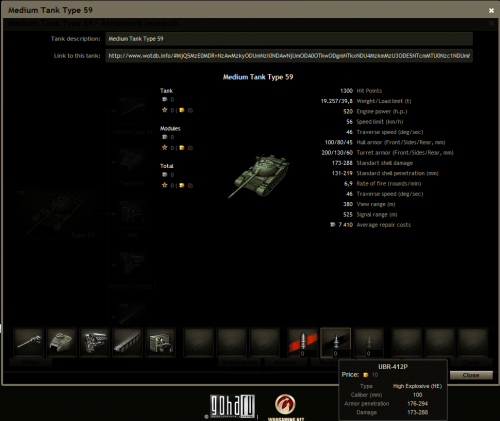This screenshot has width=500, height=421.
Task: Click the '1300' Hit Points value
Action: tap(346, 91)
